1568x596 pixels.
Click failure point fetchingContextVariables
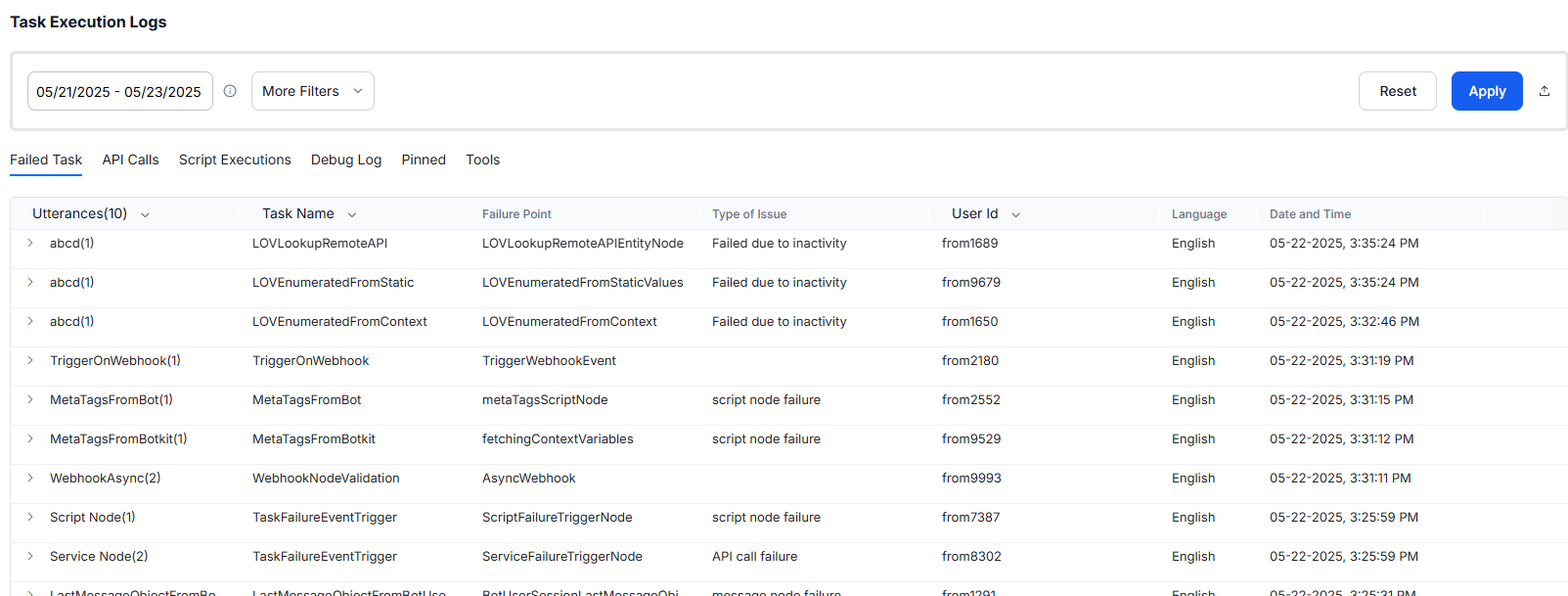(558, 438)
